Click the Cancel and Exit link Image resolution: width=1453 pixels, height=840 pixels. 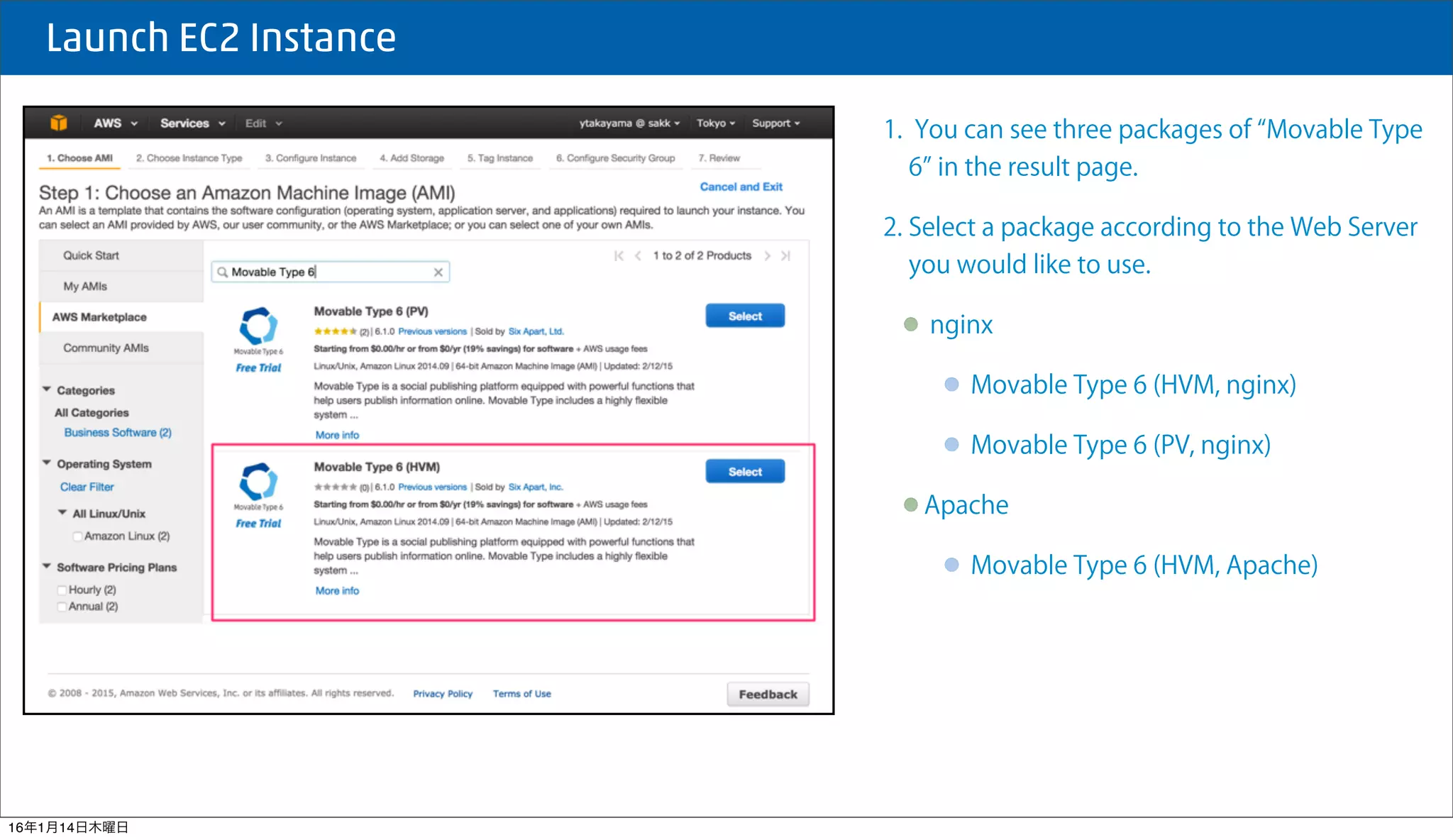coord(741,187)
